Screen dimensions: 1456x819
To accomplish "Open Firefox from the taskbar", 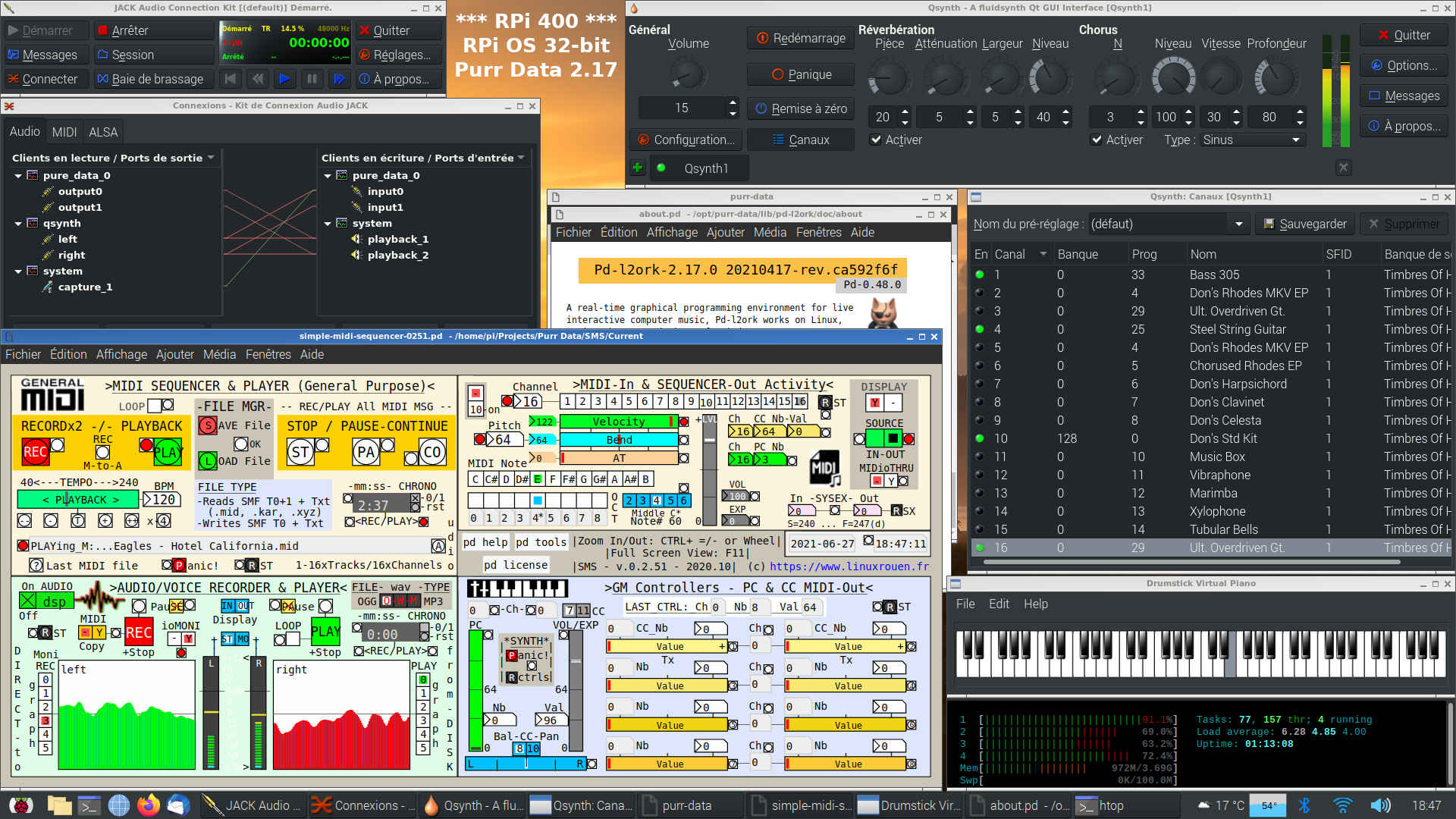I will coord(149,805).
